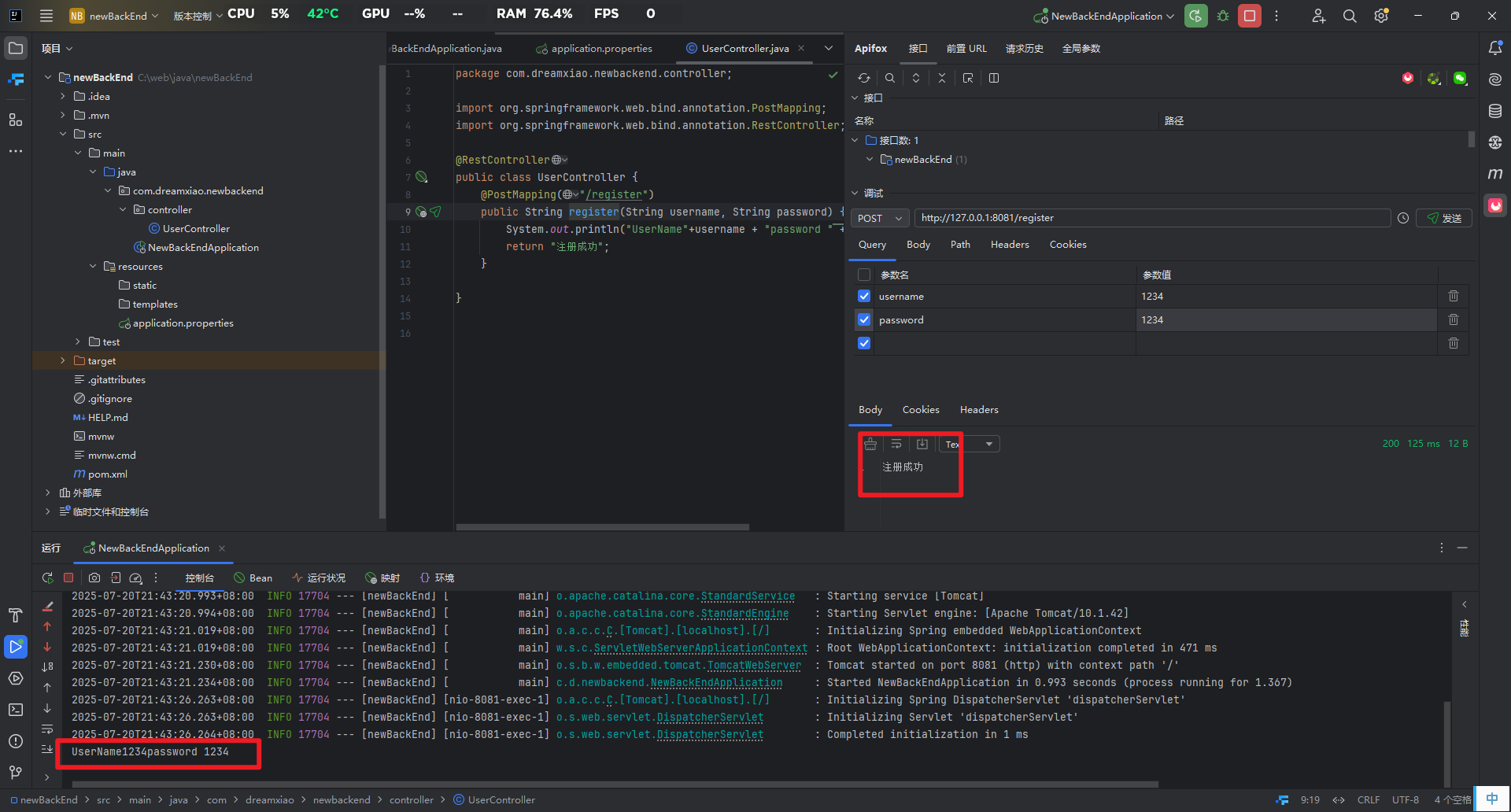The height and width of the screenshot is (812, 1511).
Task: Click the red Stop application button
Action: click(x=1249, y=16)
